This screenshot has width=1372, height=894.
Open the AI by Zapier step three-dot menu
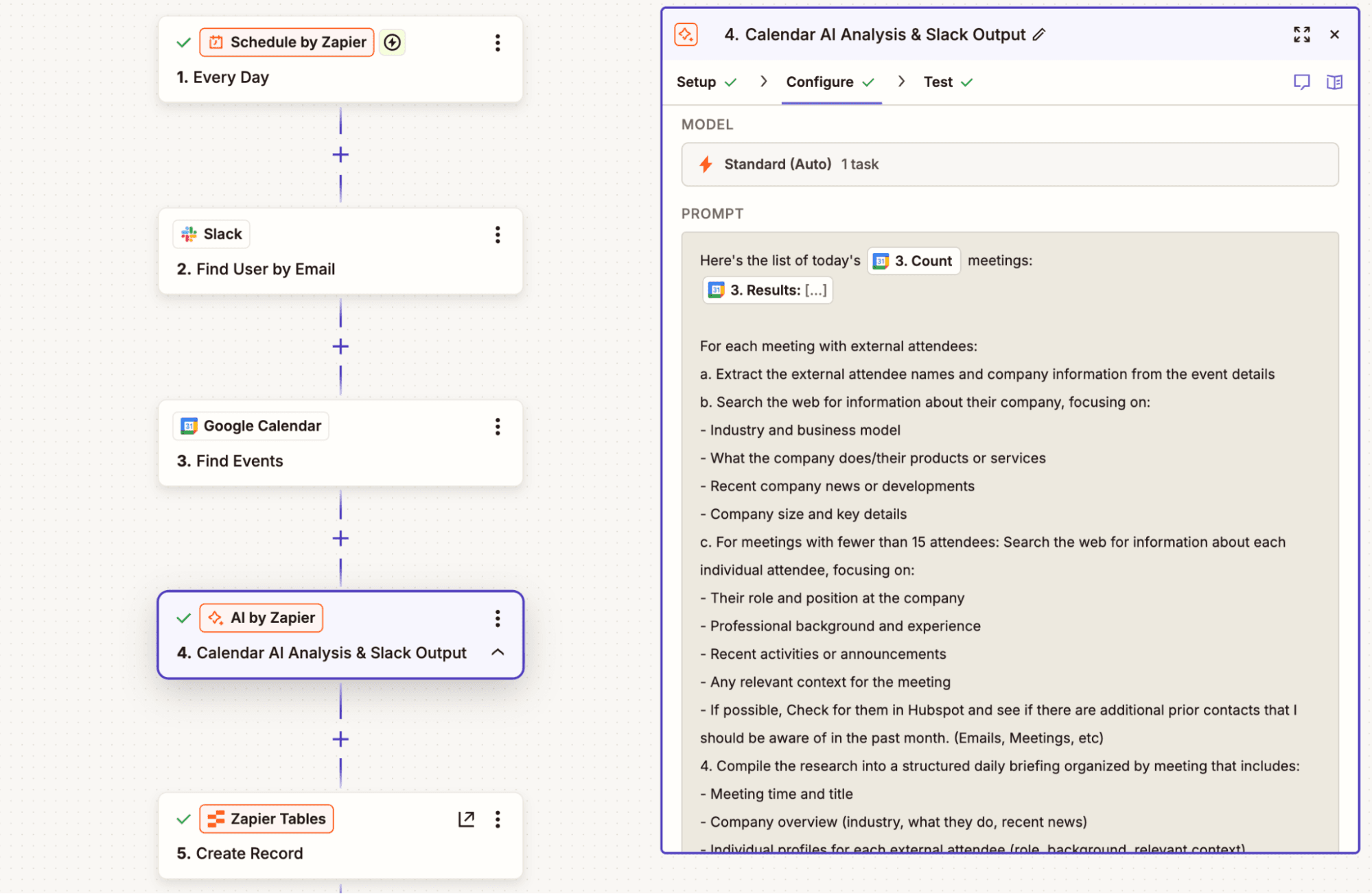(x=498, y=618)
